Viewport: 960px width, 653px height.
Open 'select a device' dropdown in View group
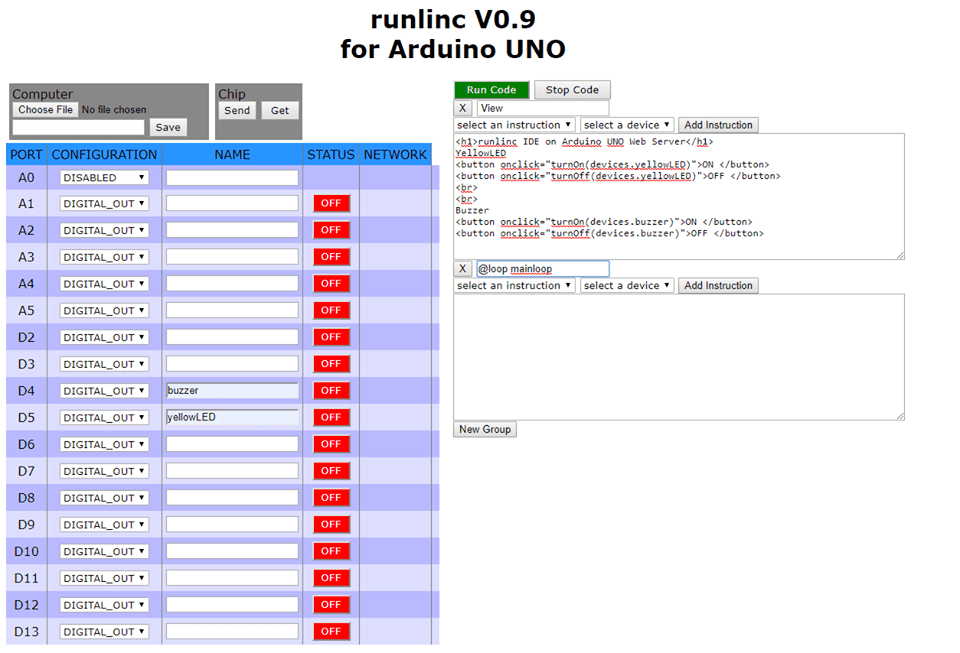coord(627,125)
